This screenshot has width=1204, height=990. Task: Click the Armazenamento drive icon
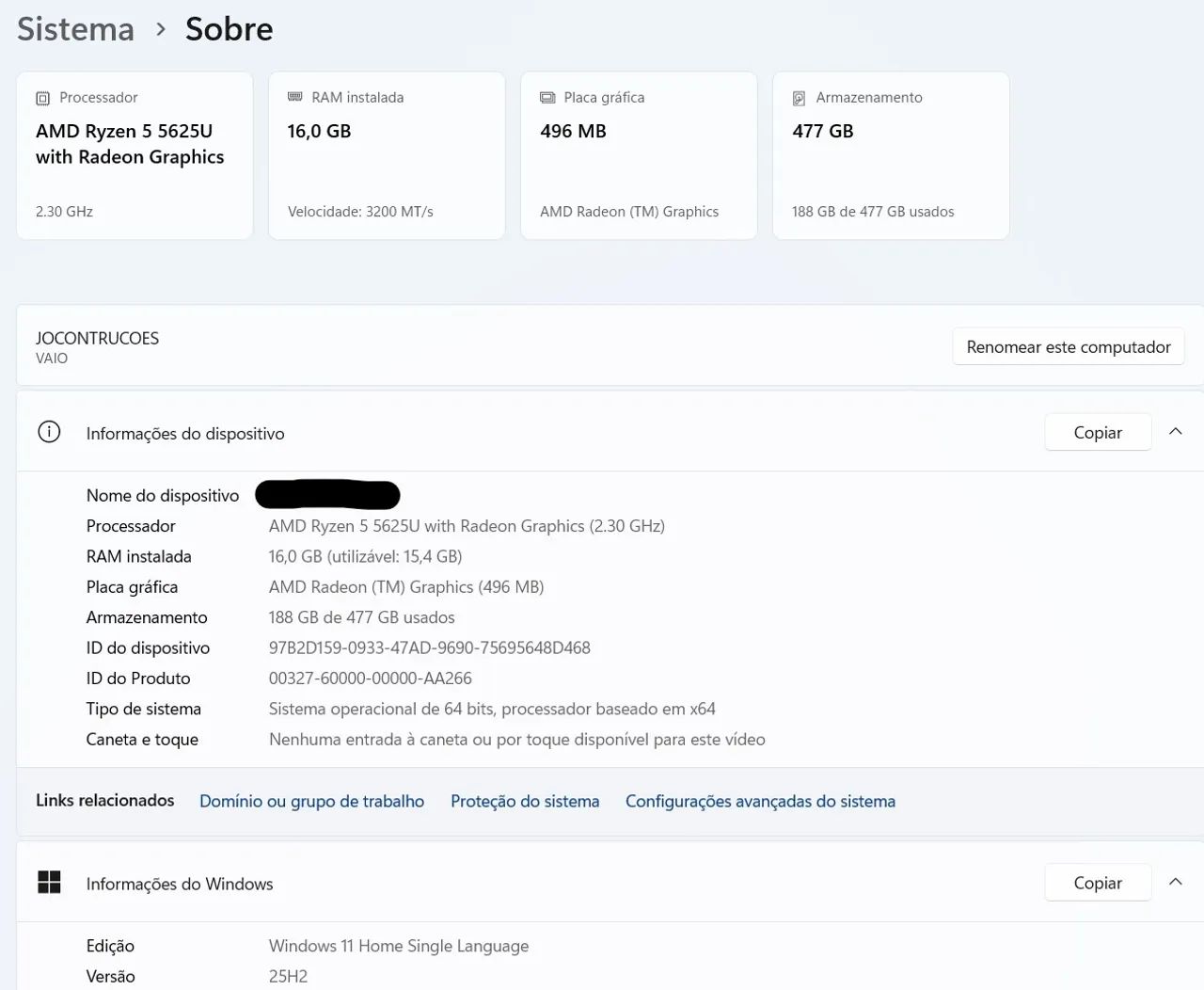[800, 98]
